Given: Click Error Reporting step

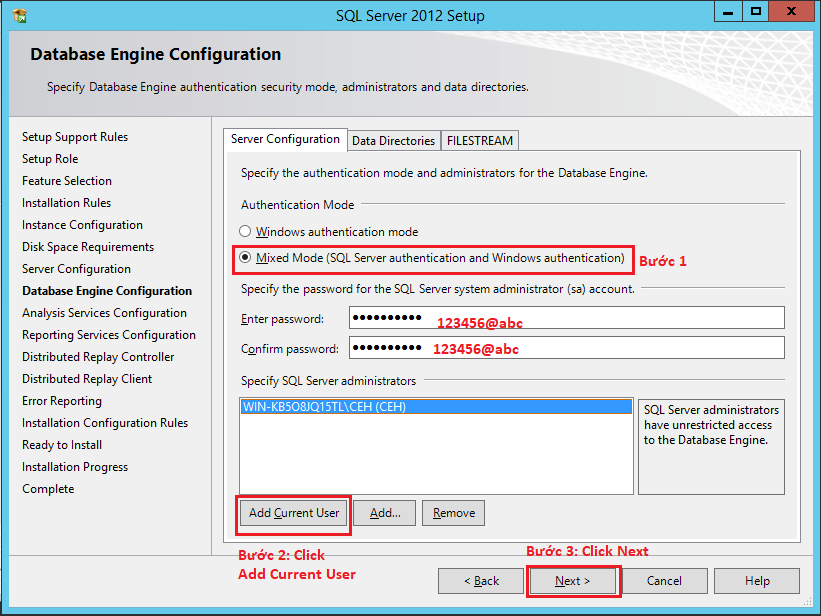Looking at the screenshot, I should [62, 401].
